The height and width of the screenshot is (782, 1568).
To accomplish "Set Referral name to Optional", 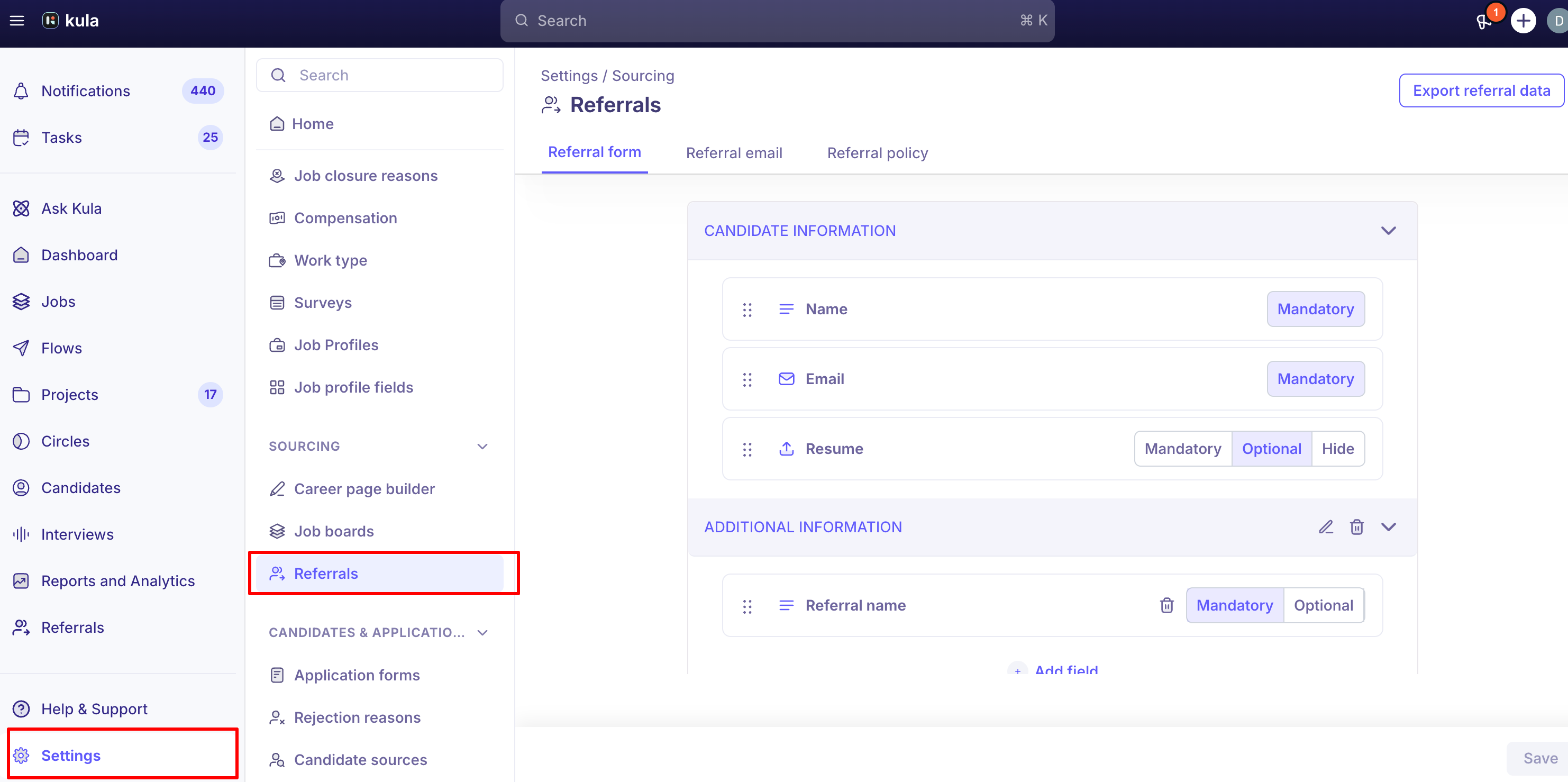I will pos(1323,605).
